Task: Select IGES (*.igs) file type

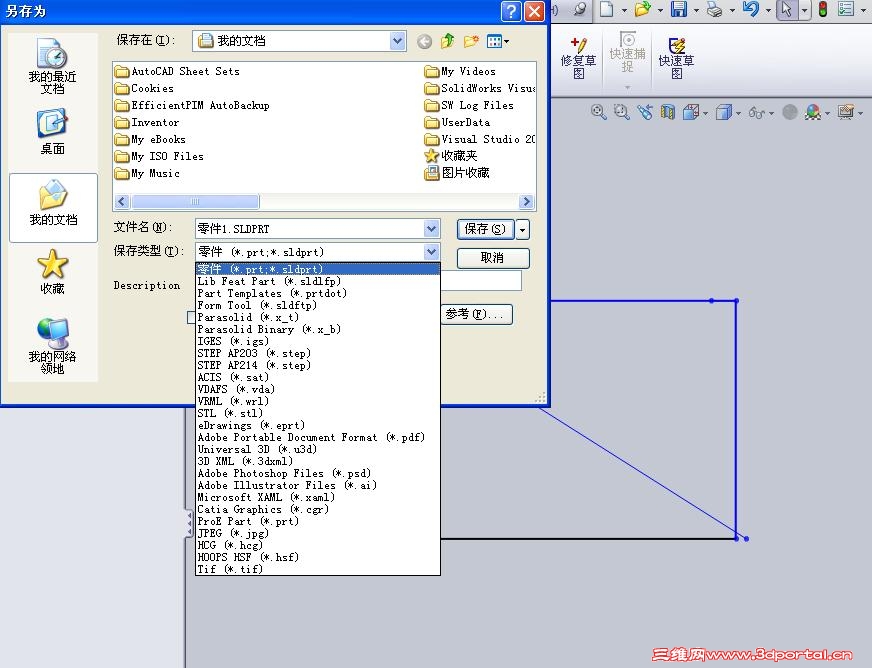Action: 318,341
